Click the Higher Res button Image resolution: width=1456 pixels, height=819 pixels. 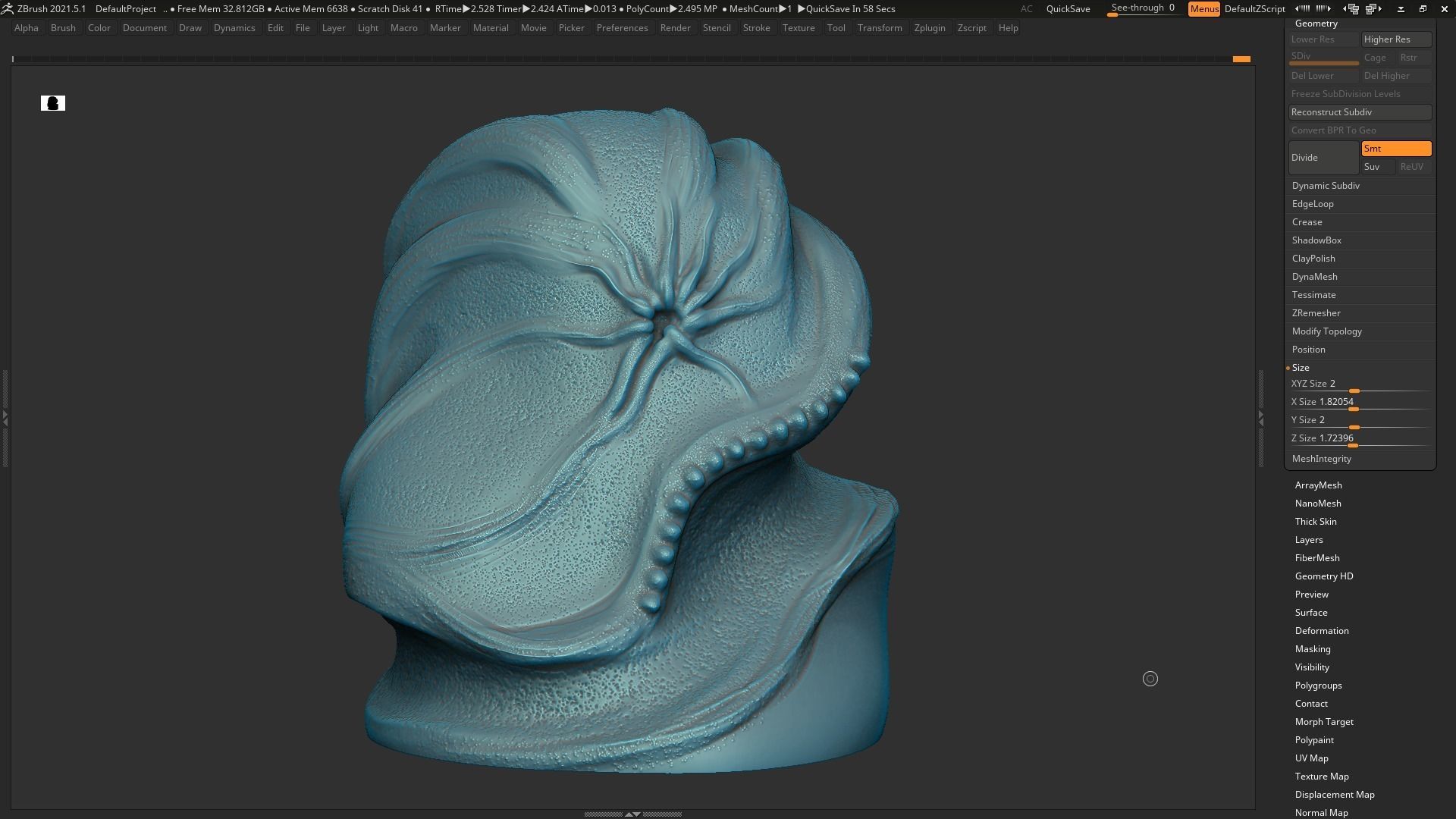pyautogui.click(x=1396, y=39)
